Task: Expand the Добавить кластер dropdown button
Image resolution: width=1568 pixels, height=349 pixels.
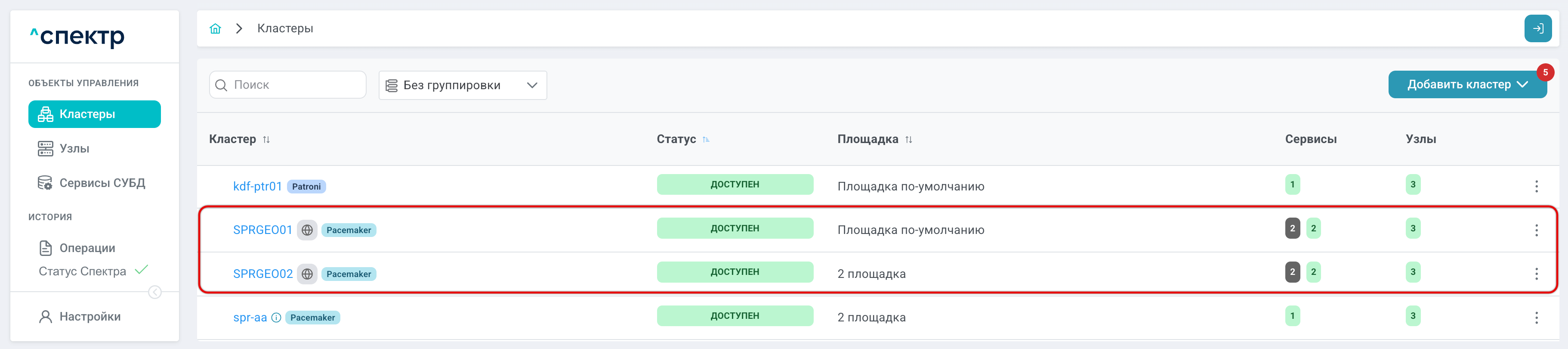Action: 1468,84
